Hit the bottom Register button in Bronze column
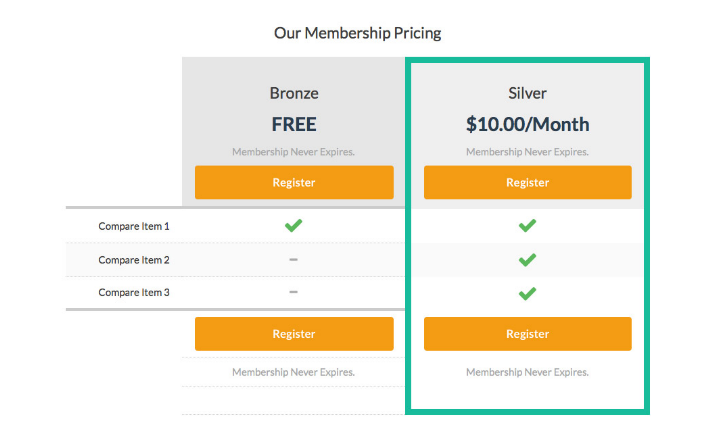This screenshot has width=716, height=446. [294, 334]
